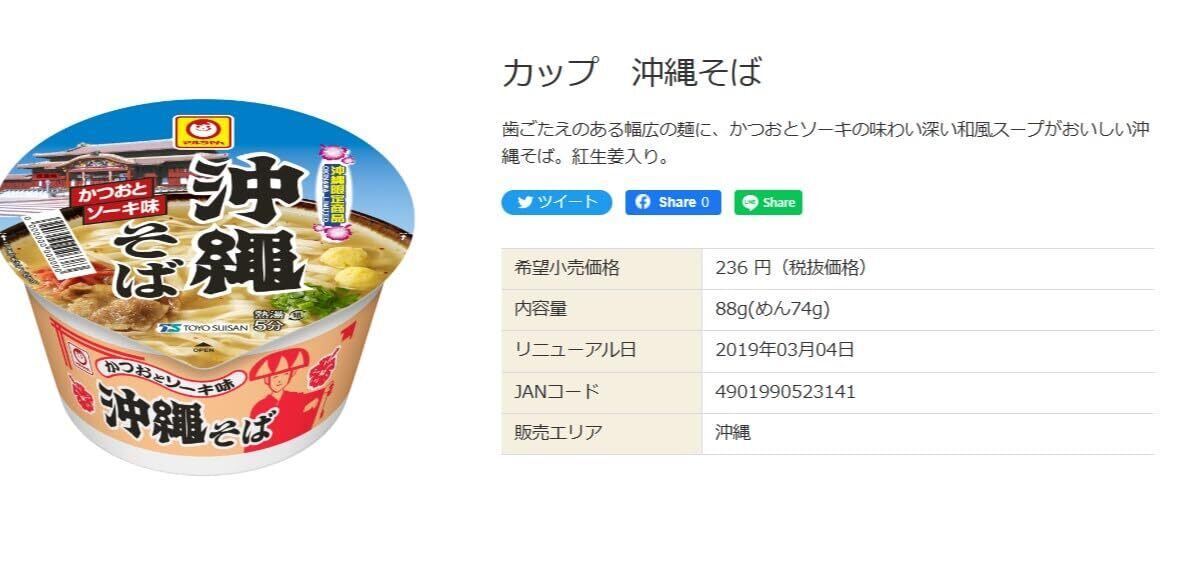Click the 販売エリア value 沖縄
Screen dimensions: 1185x576
pos(732,433)
